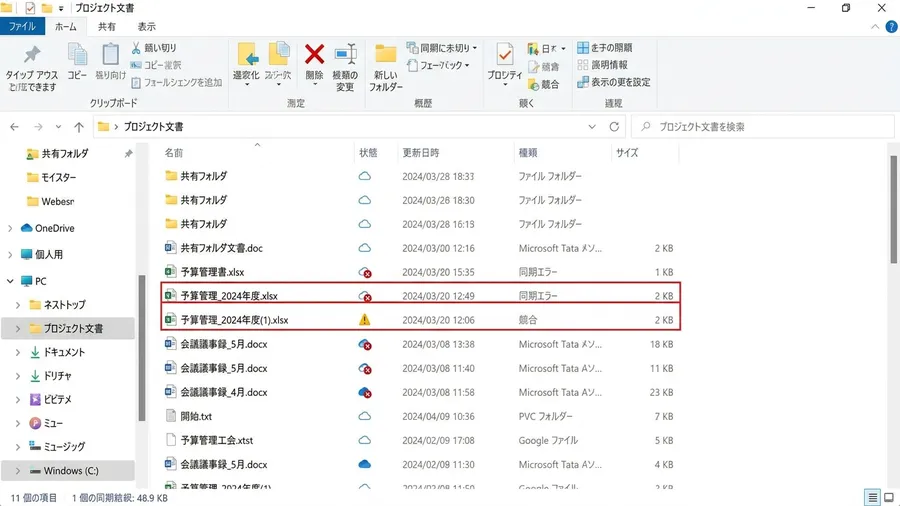Click the blue help question mark icon
Screen dimensions: 900x506
click(891, 26)
